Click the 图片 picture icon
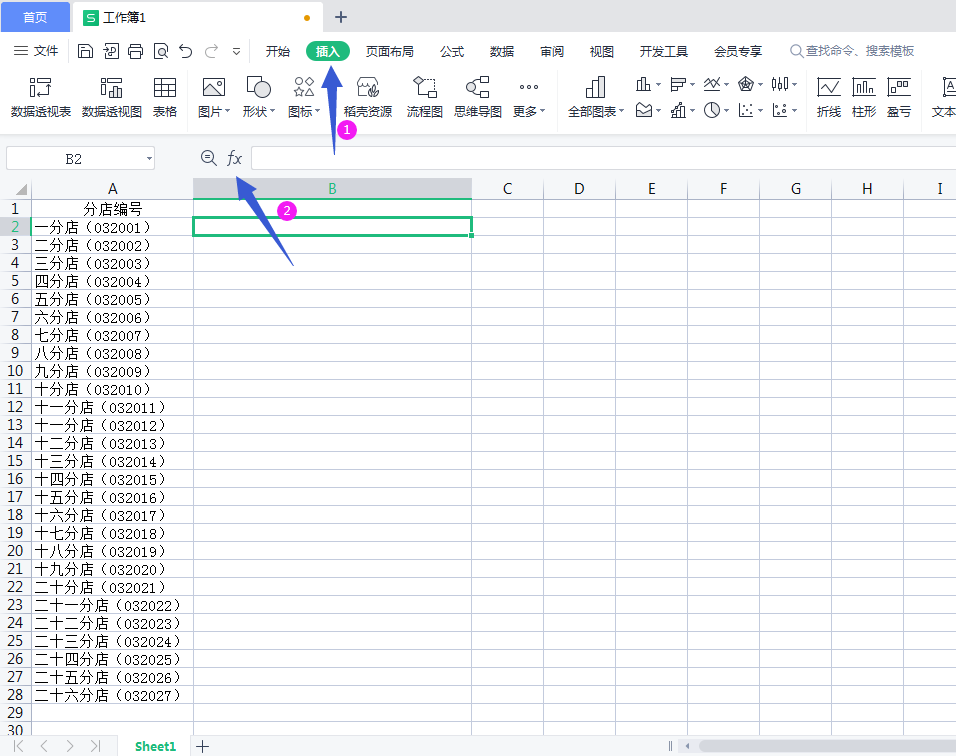This screenshot has height=756, width=956. pyautogui.click(x=213, y=88)
